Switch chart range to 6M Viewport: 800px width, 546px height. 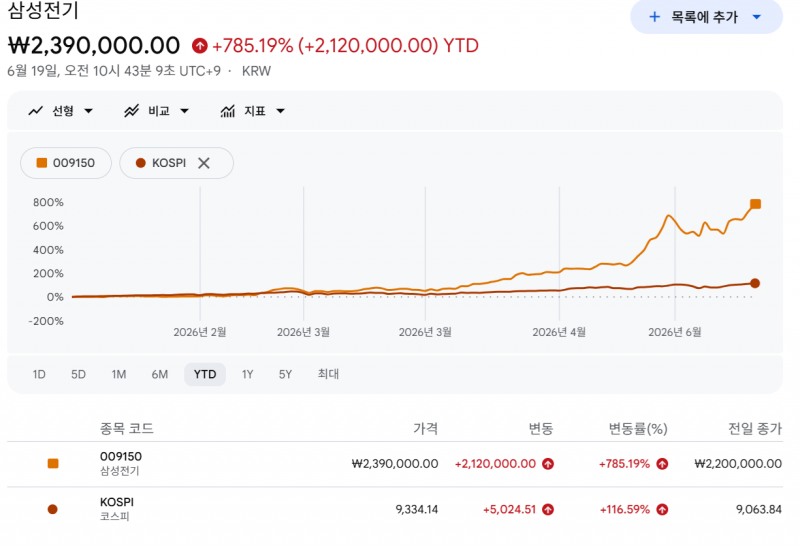(160, 375)
